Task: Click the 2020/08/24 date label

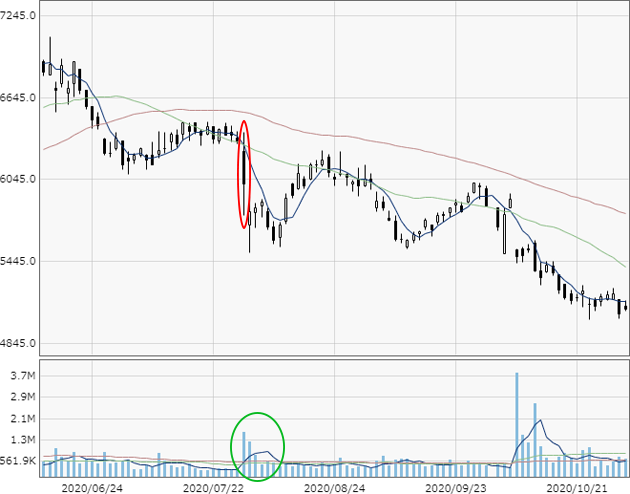Action: 335,488
